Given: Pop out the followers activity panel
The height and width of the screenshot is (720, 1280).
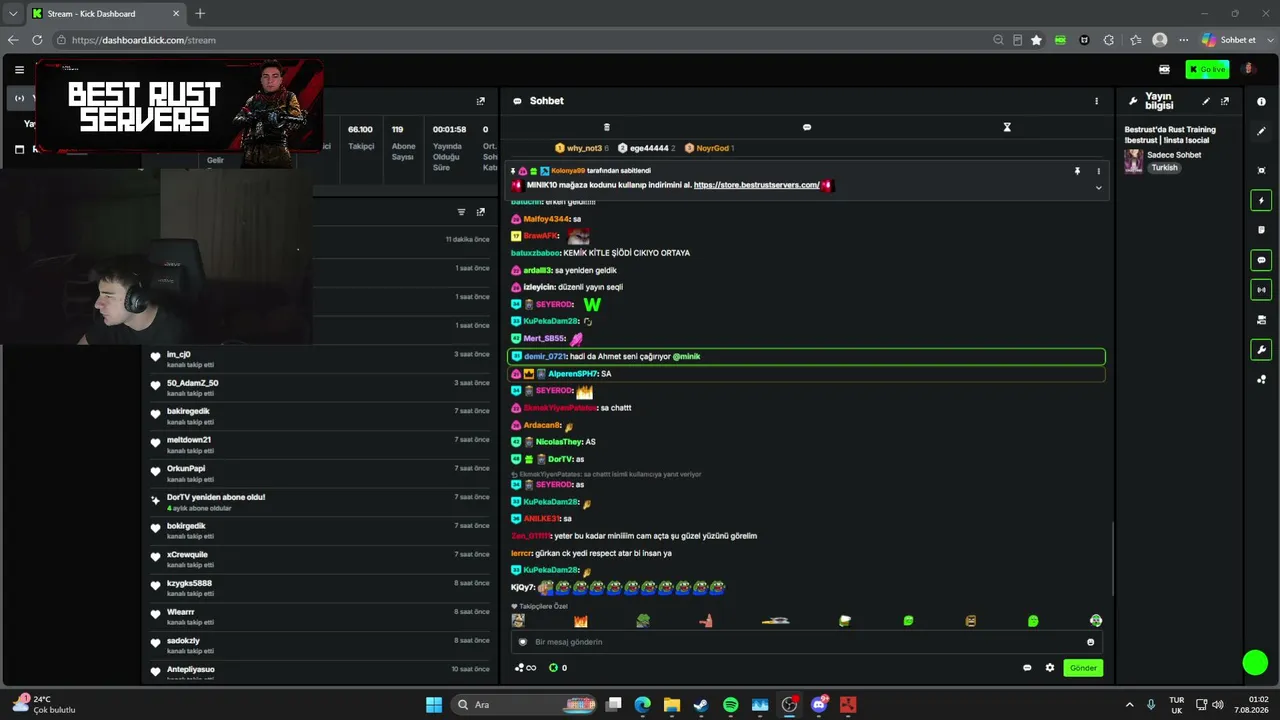Looking at the screenshot, I should [x=480, y=212].
